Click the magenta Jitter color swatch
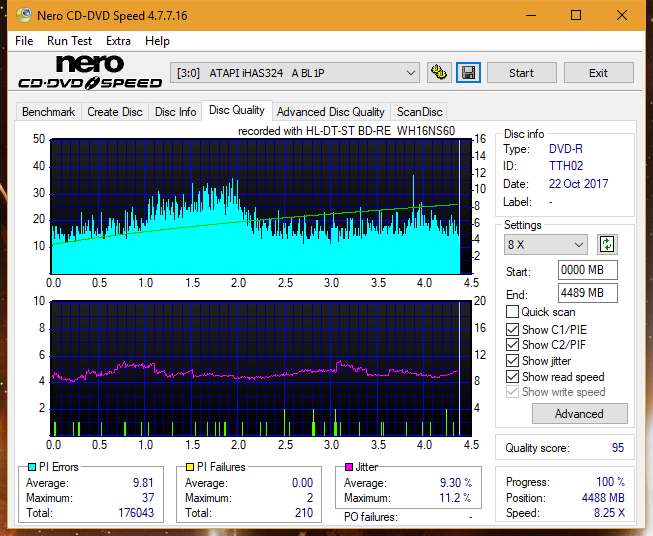Screen dimensions: 653x536 [x=349, y=467]
